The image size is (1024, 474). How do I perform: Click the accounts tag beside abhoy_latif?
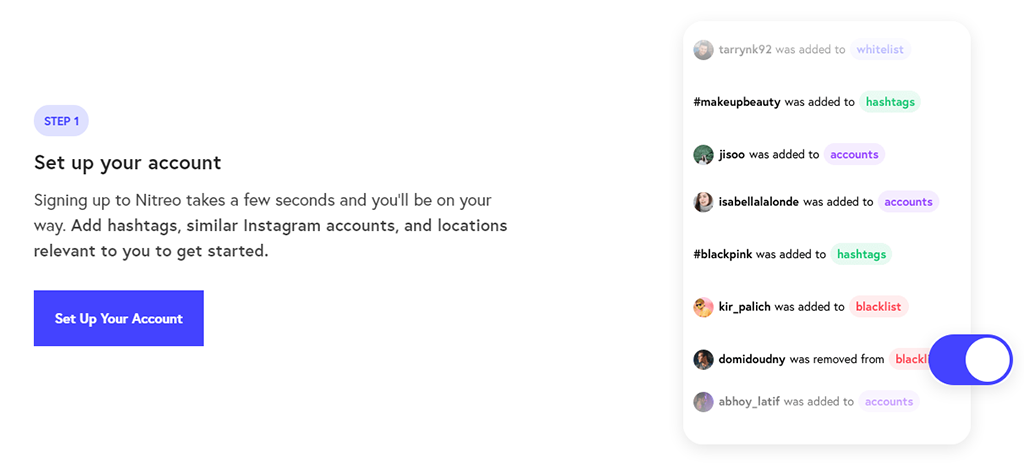[889, 402]
